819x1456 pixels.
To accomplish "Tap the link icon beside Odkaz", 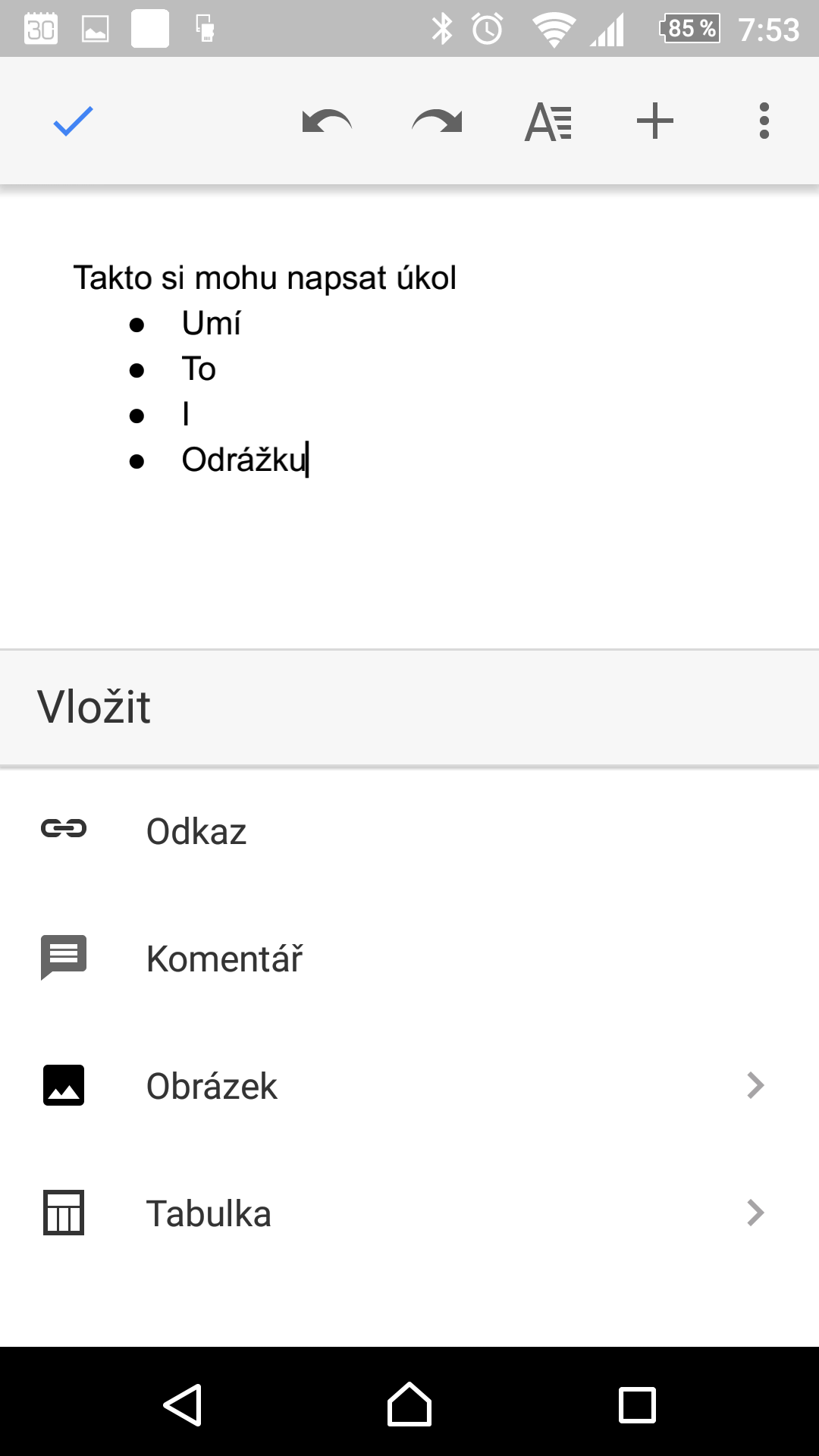I will coord(64,829).
